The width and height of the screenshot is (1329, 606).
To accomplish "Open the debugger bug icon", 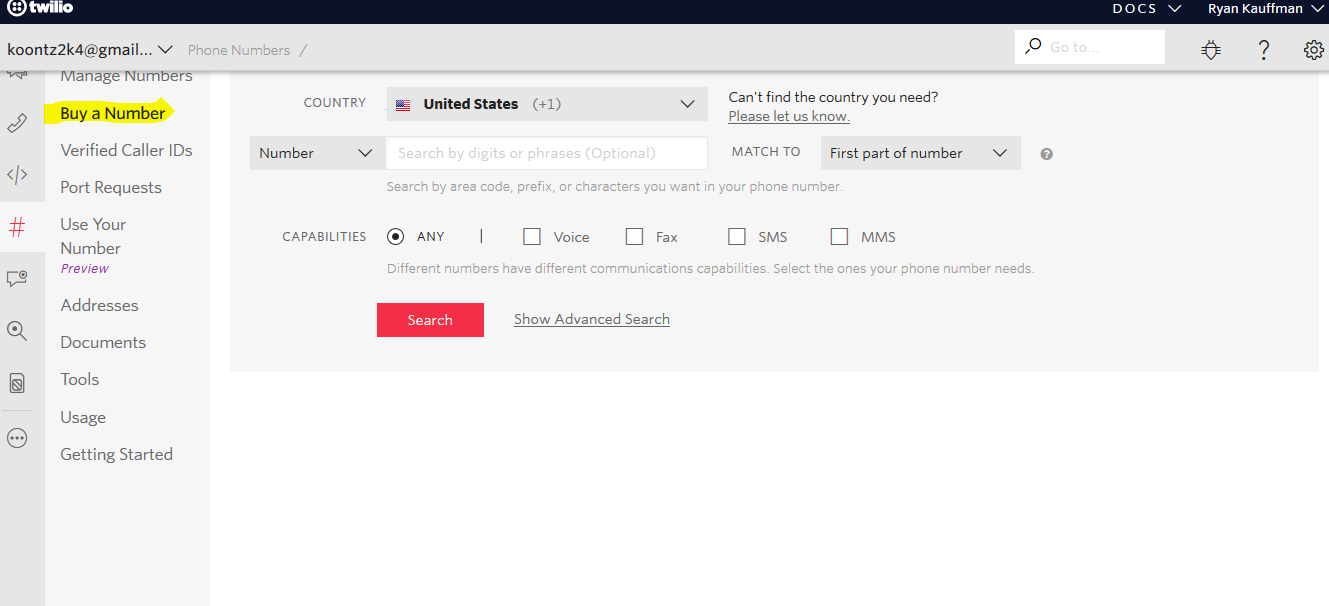I will [1211, 50].
